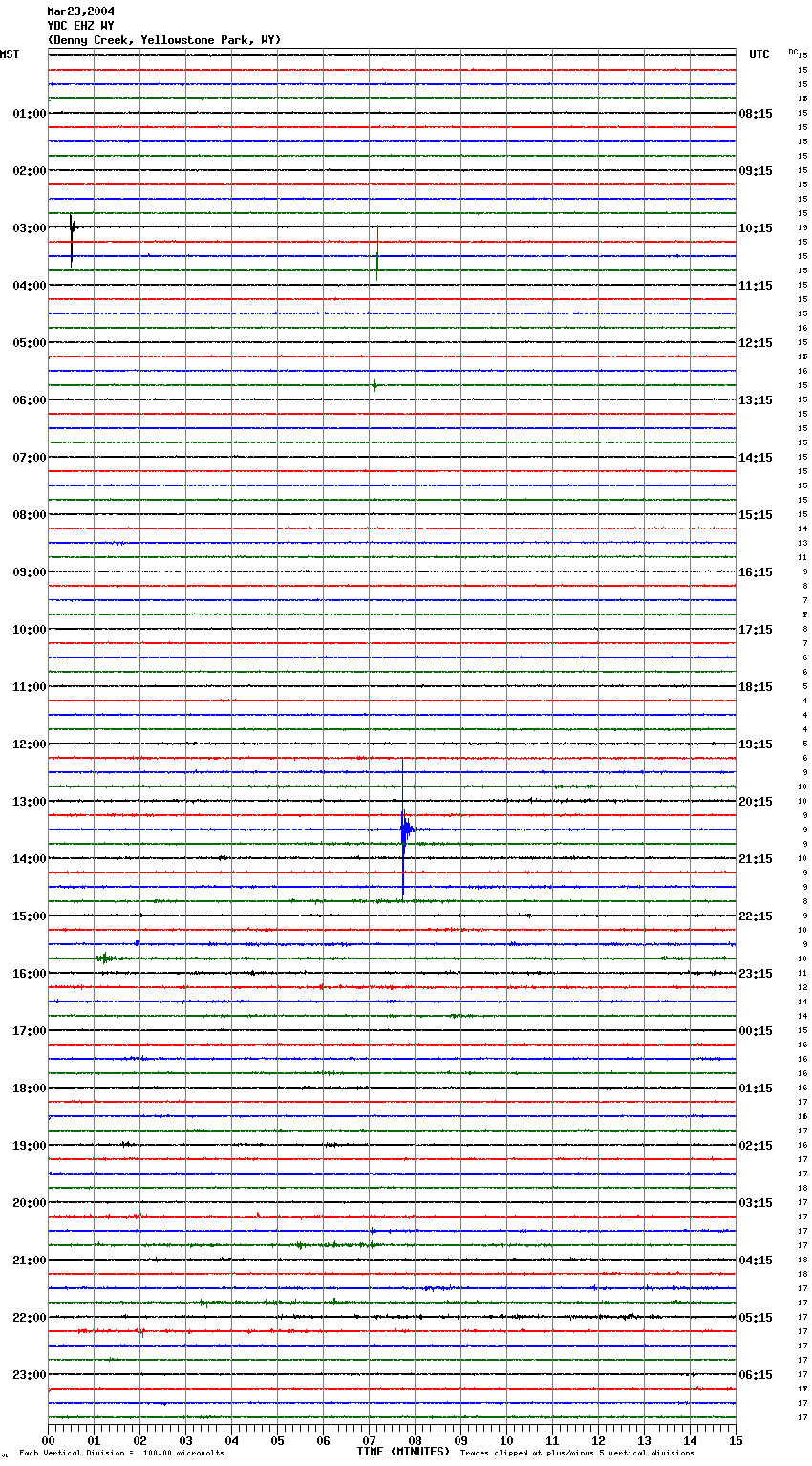Select the 12:00 MST time label
Image resolution: width=812 pixels, height=1466 pixels.
pyautogui.click(x=30, y=744)
